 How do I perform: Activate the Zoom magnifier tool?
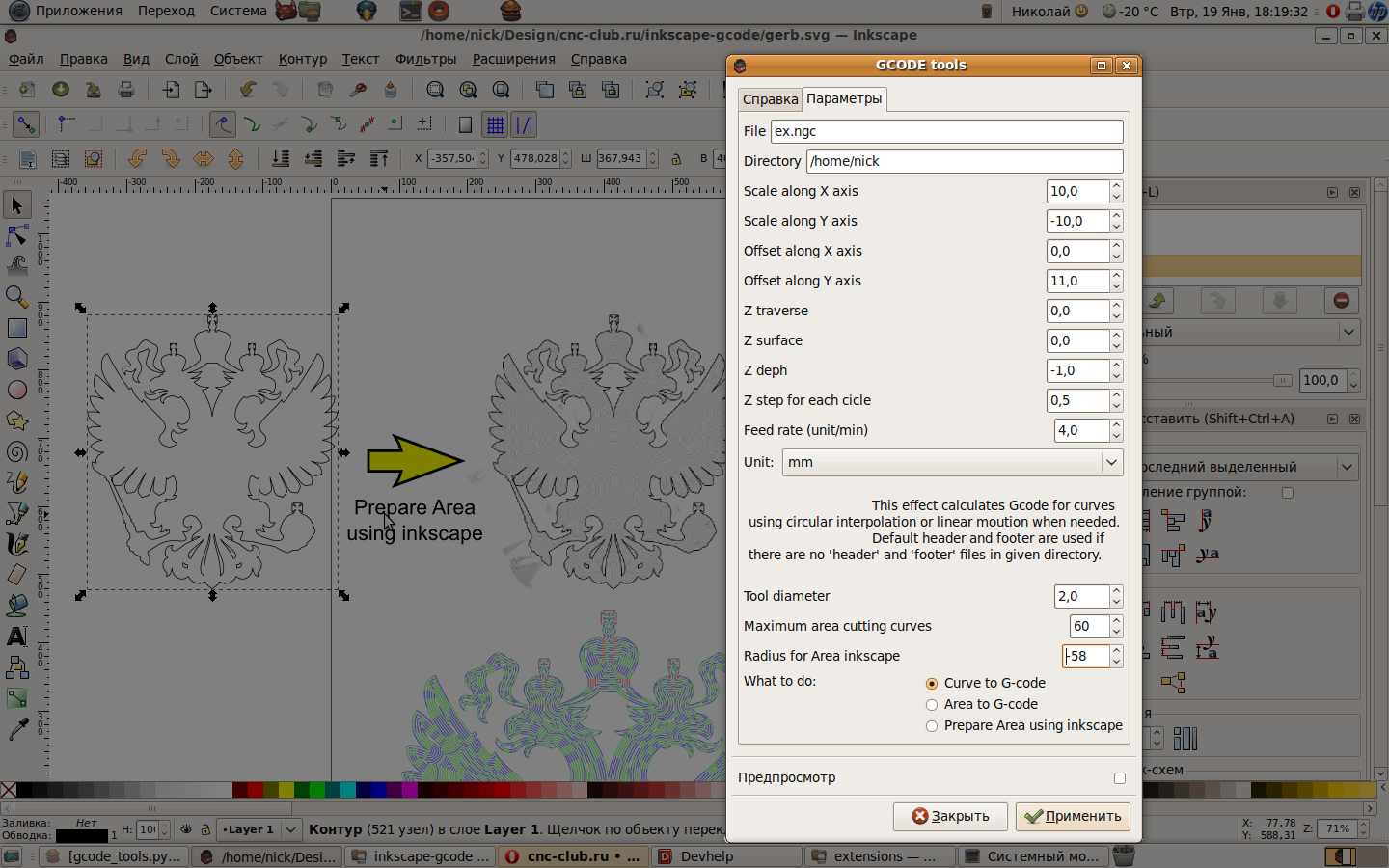point(17,296)
